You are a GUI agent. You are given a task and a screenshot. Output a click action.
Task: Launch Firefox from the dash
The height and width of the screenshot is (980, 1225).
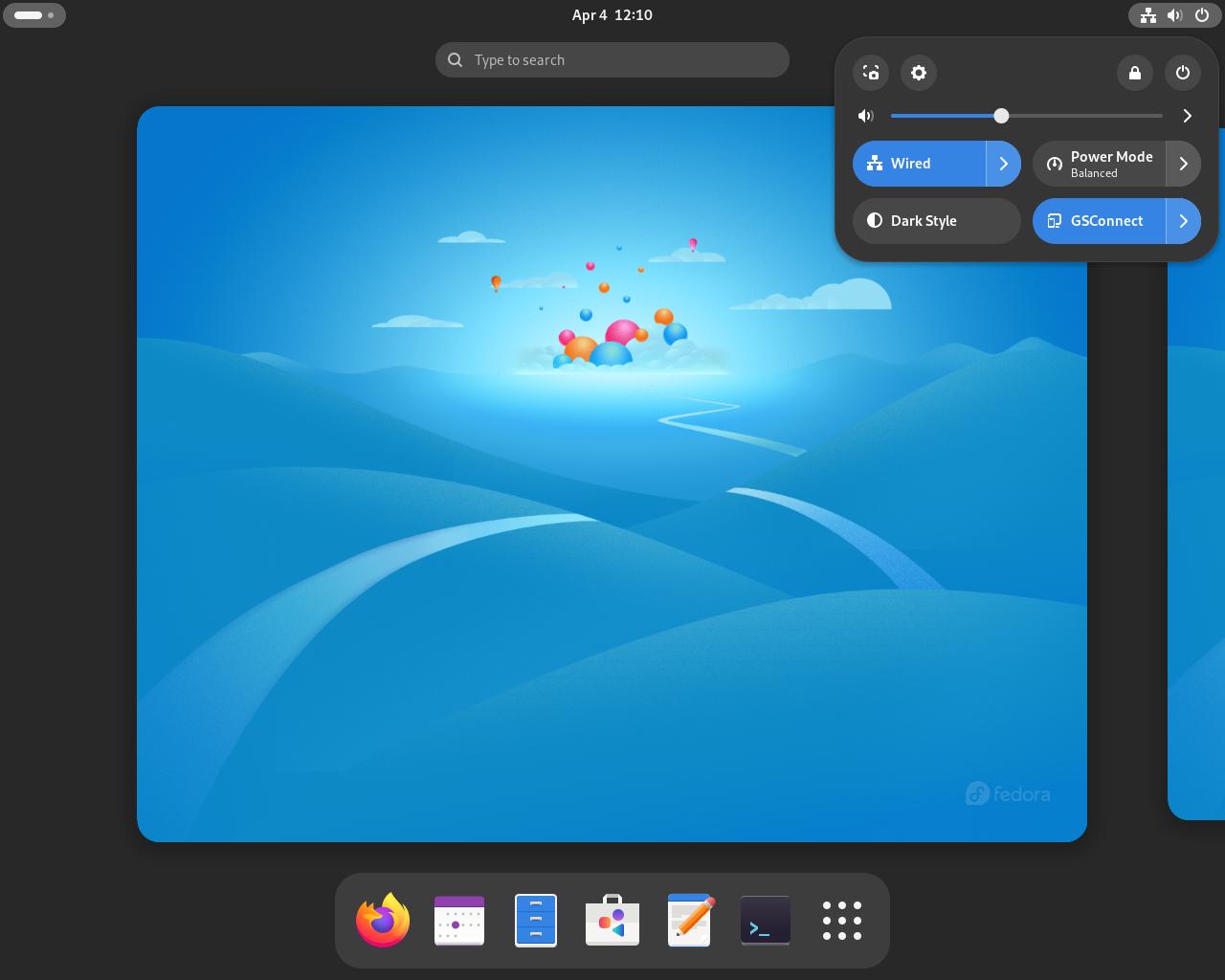[383, 920]
